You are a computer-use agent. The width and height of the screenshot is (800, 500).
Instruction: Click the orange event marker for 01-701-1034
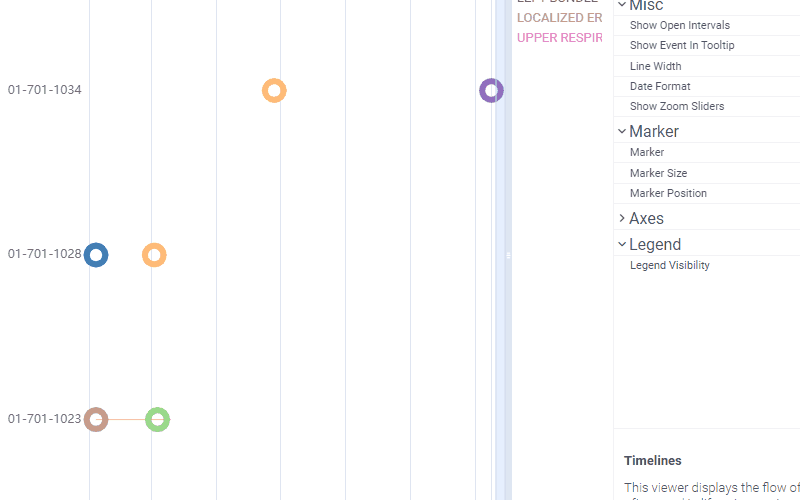tap(274, 91)
